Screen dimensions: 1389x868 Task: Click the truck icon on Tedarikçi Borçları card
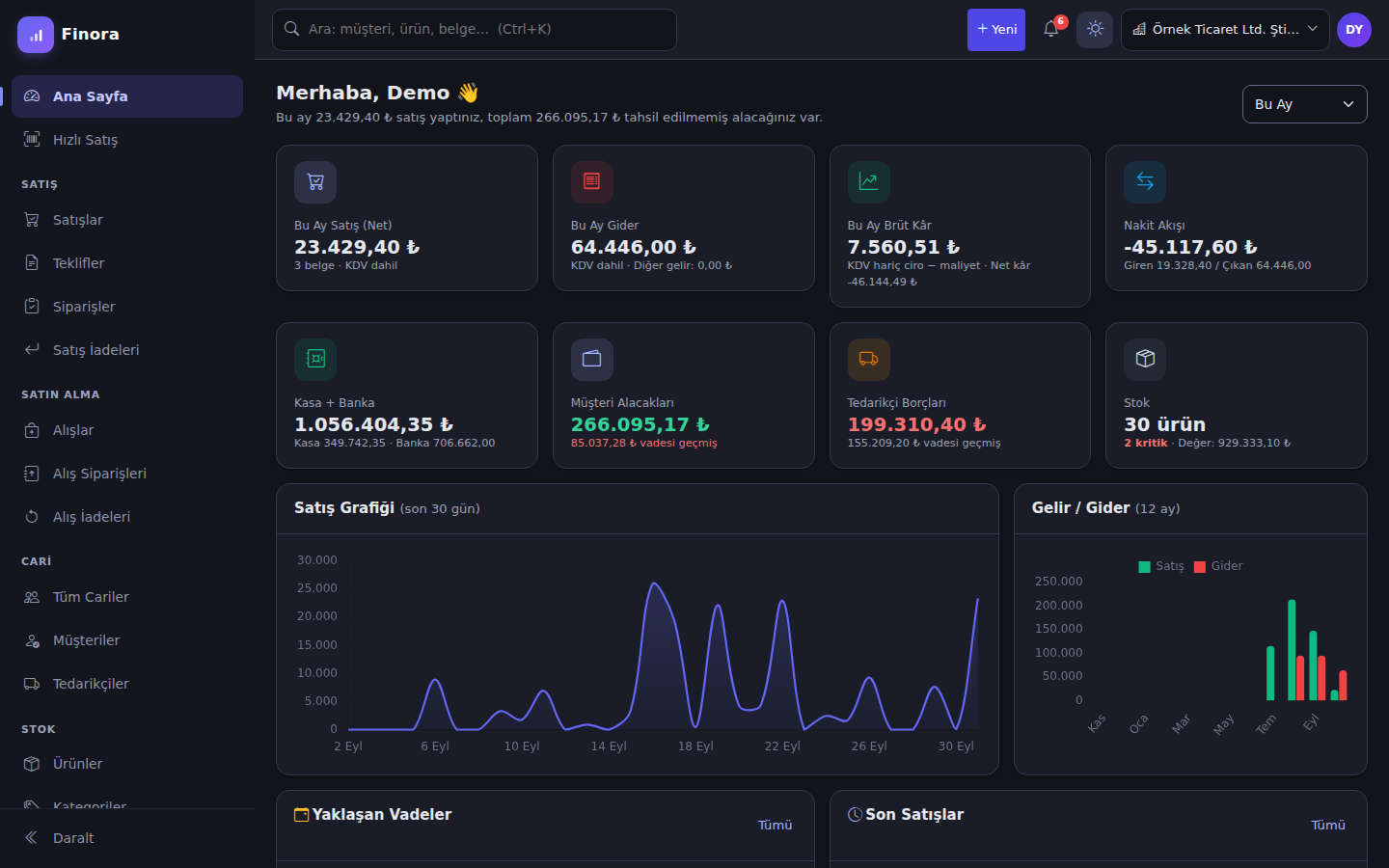point(868,360)
